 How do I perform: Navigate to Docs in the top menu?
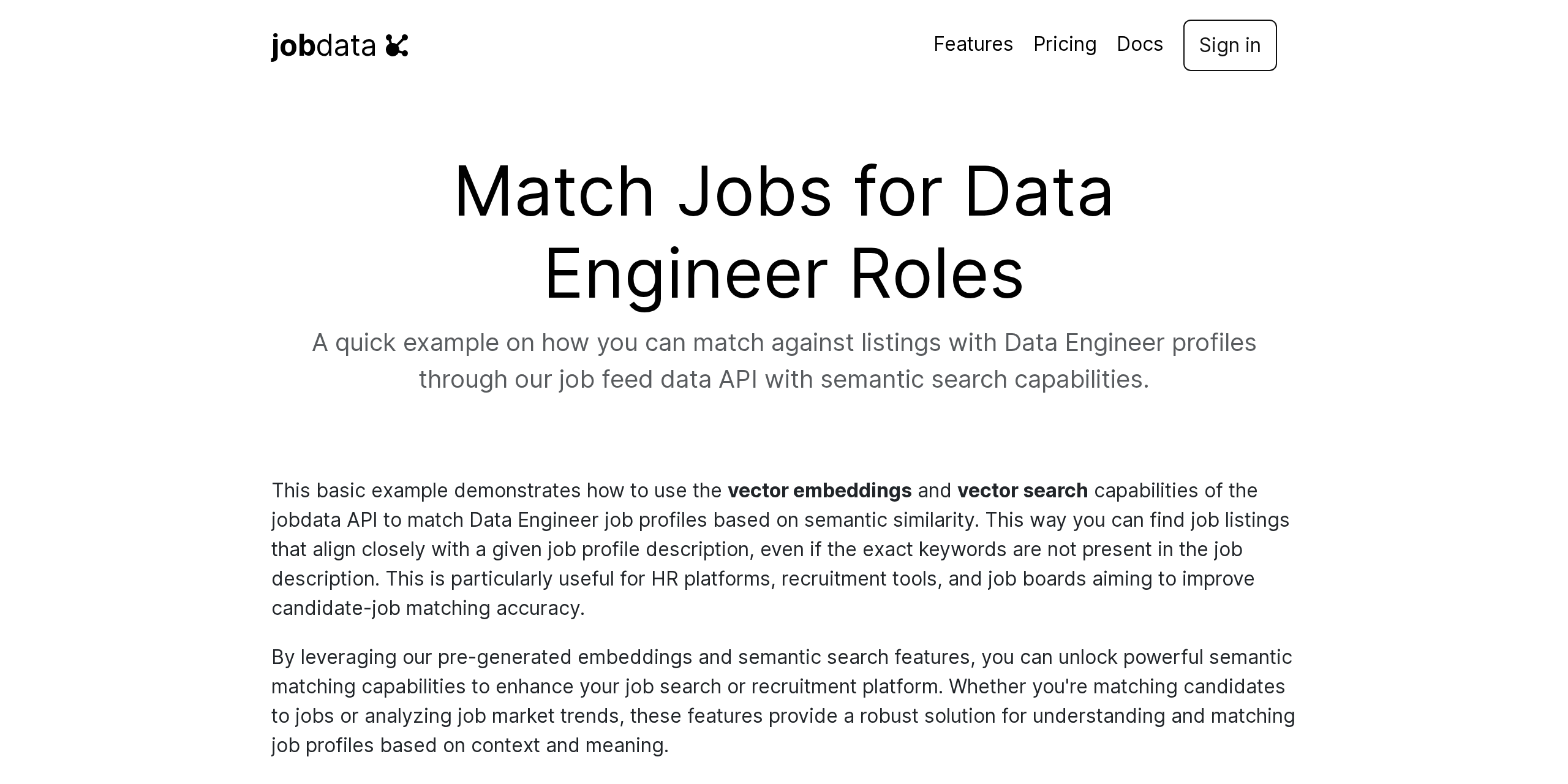[1140, 45]
